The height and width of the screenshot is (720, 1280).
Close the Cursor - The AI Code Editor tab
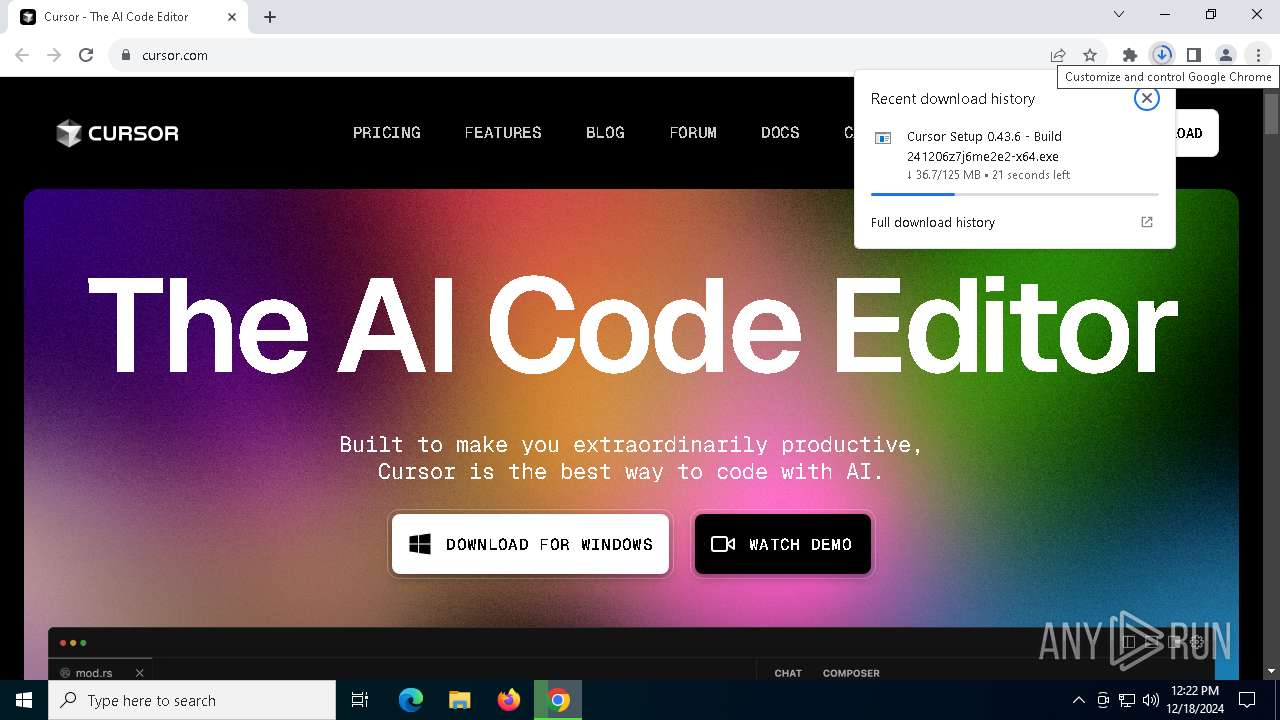tap(231, 17)
